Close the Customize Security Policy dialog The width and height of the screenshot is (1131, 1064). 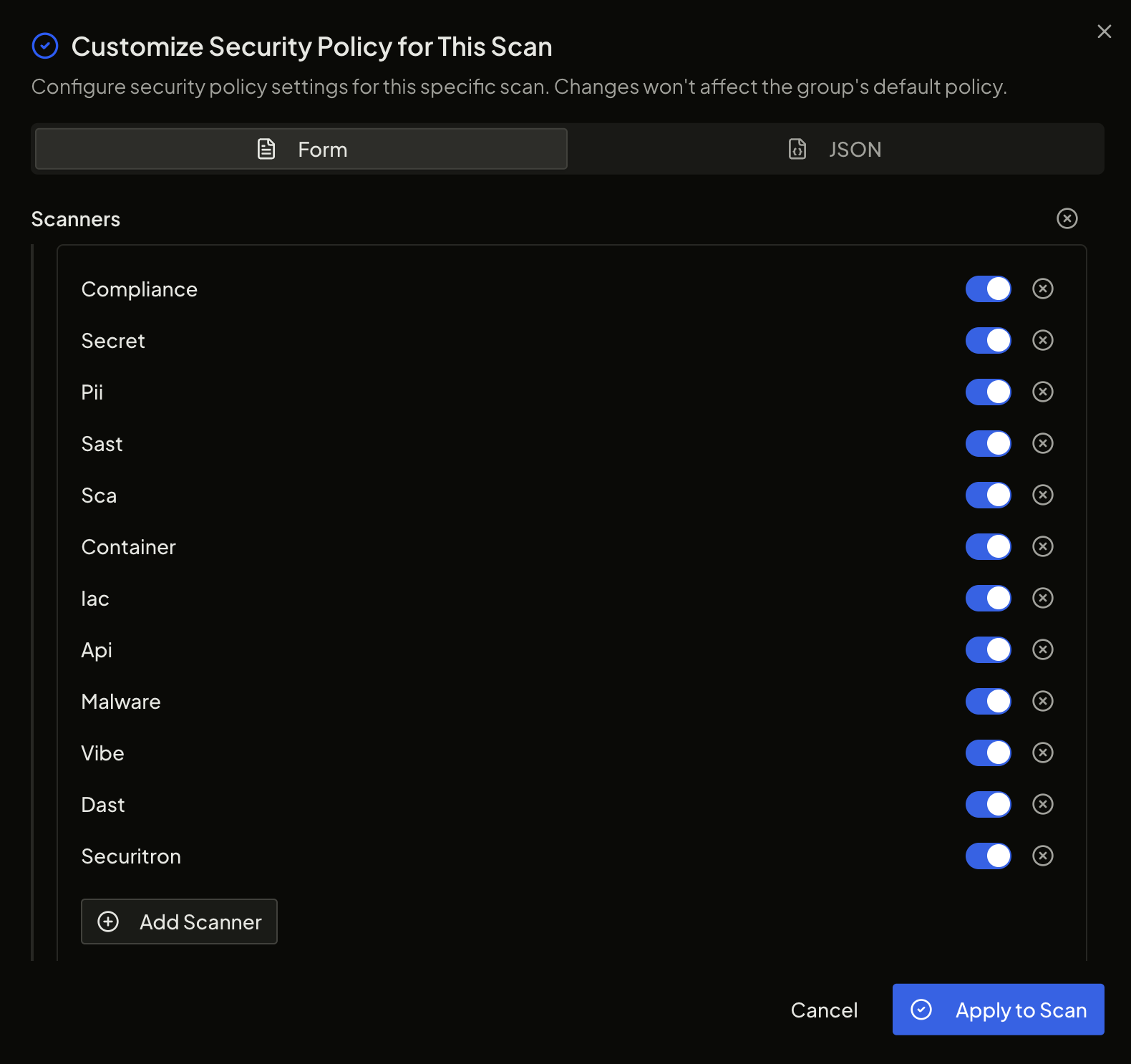coord(1105,32)
